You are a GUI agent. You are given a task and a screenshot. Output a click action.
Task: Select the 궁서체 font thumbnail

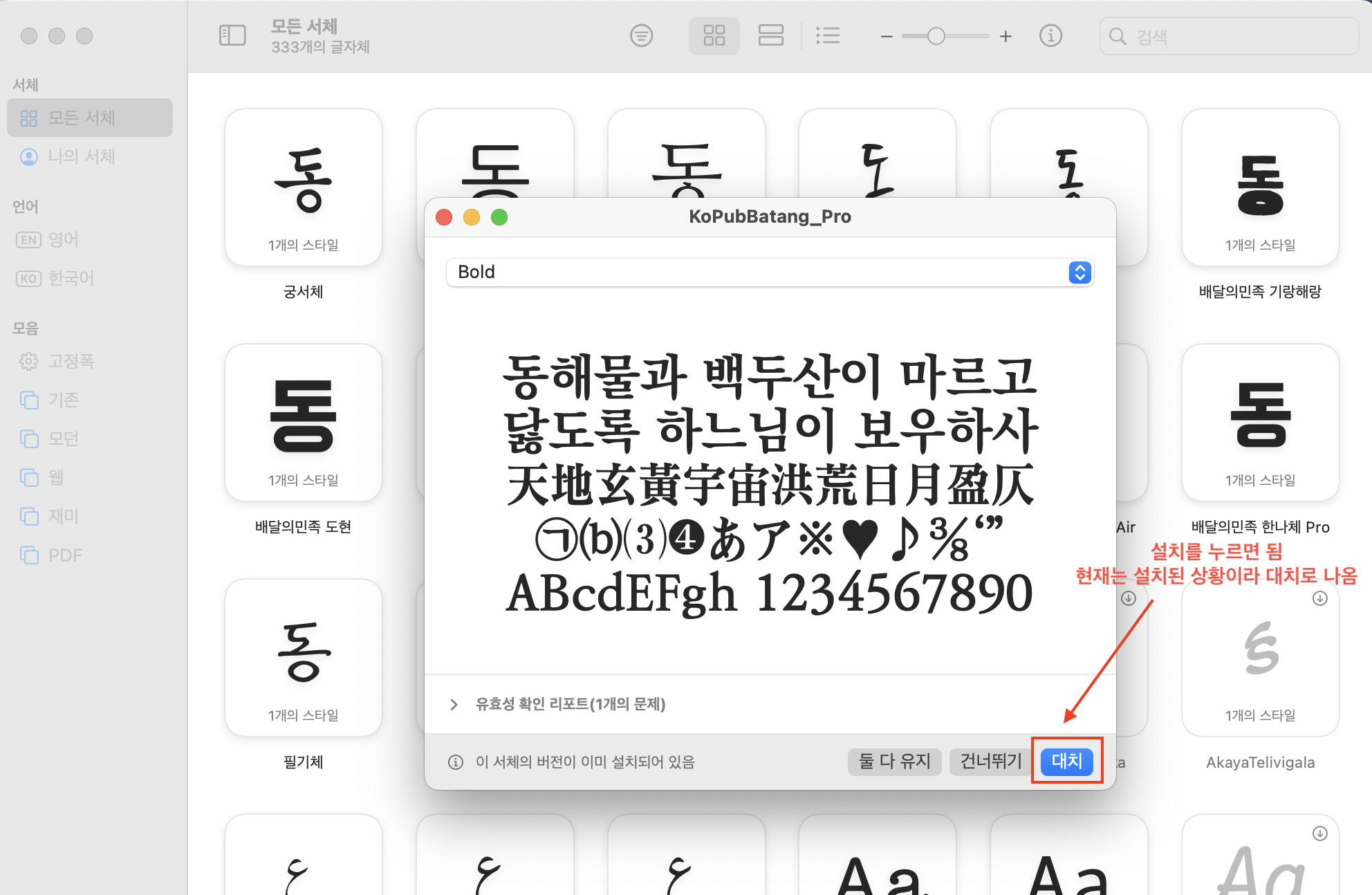point(303,188)
